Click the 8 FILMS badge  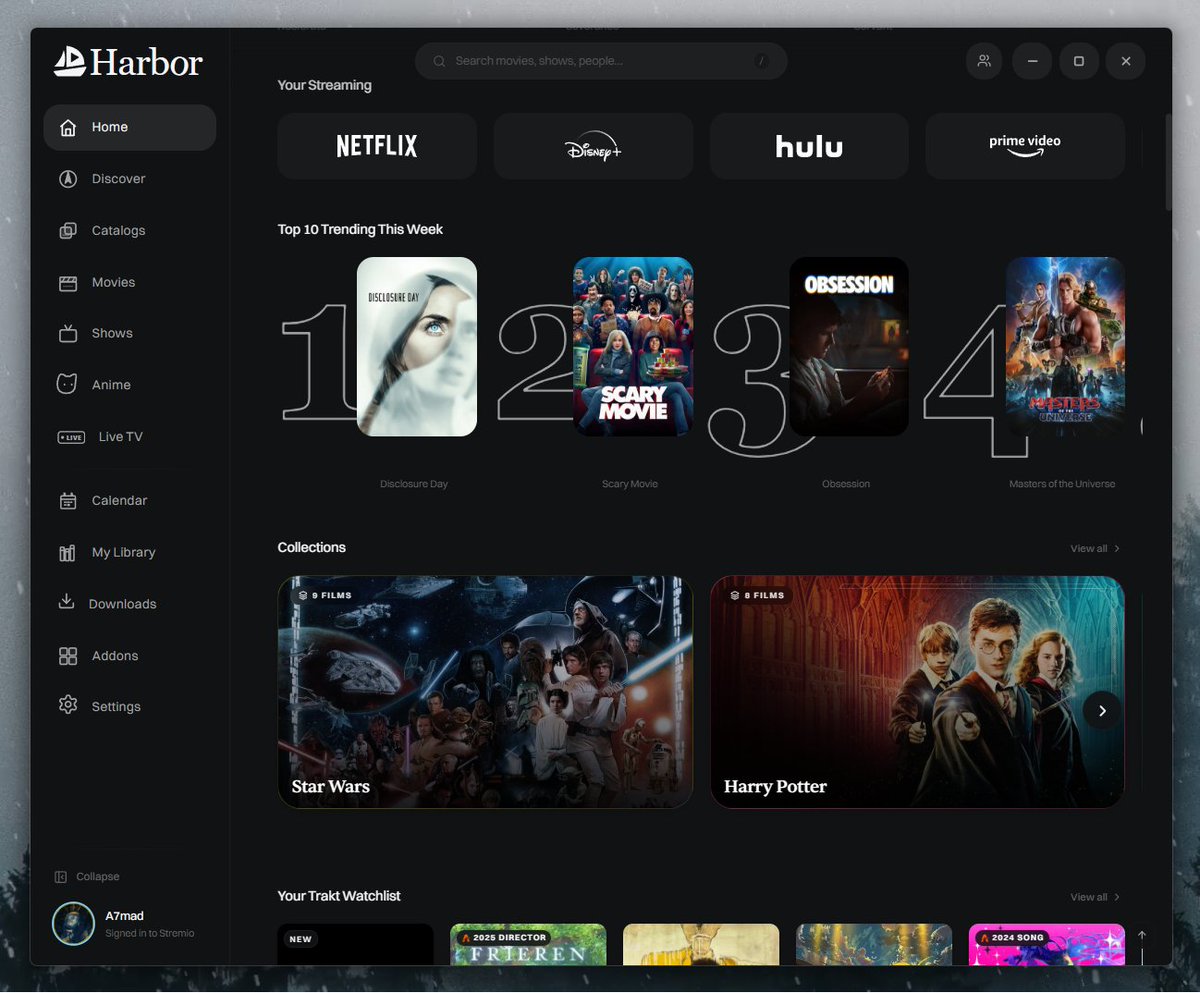click(x=757, y=595)
